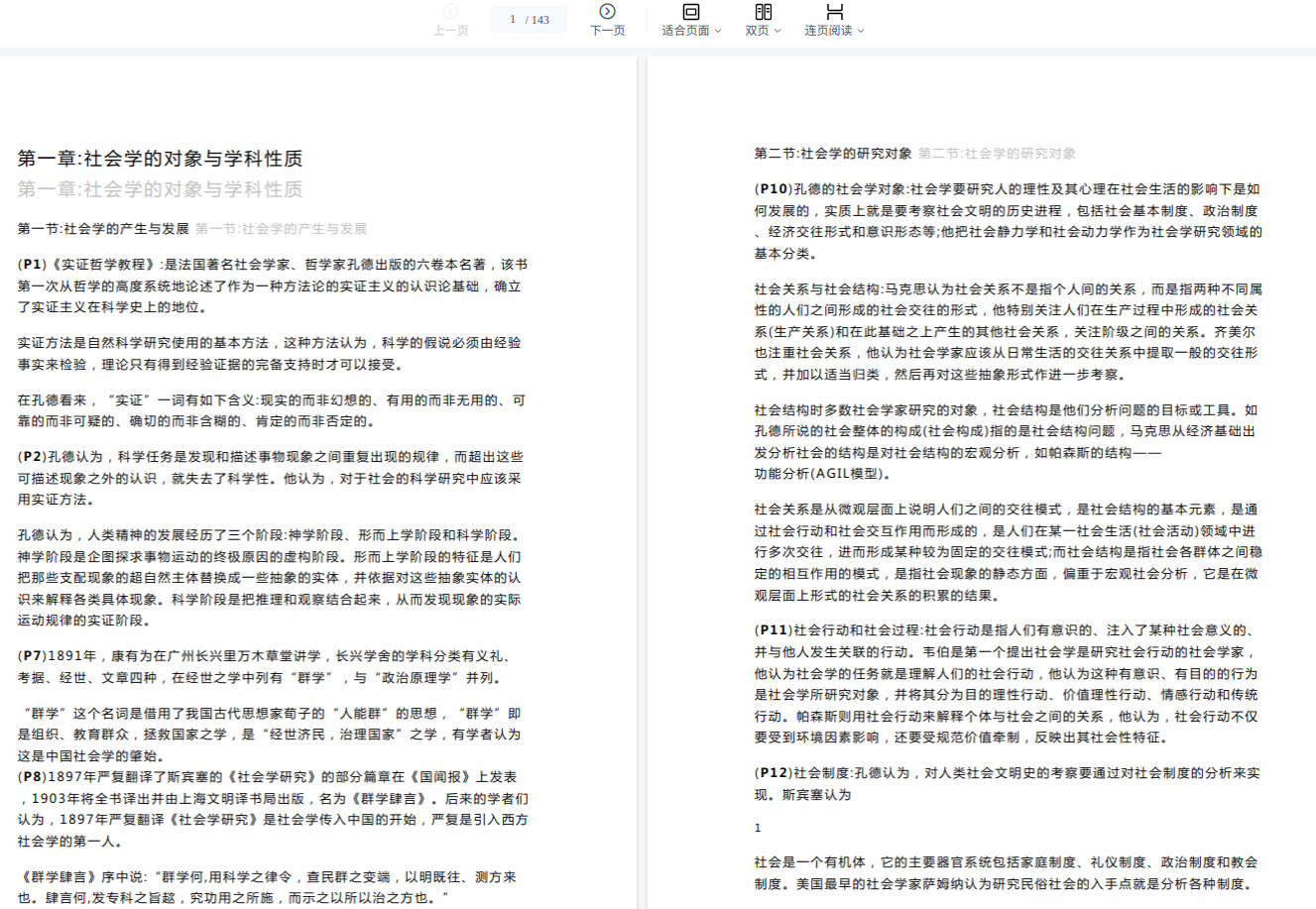Click the current page number input field
This screenshot has width=1316, height=909.
coord(513,19)
